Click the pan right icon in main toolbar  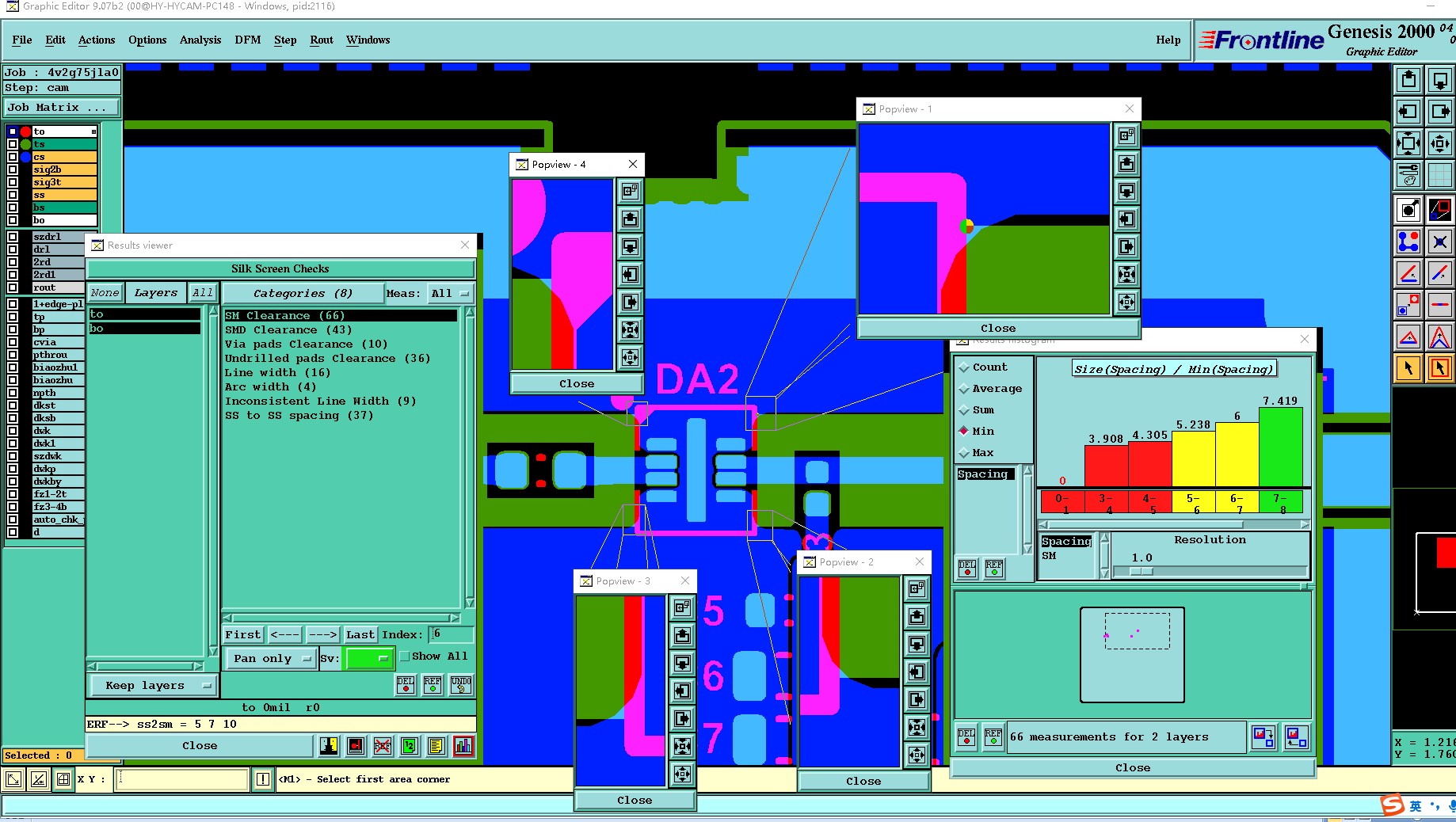click(x=1439, y=112)
